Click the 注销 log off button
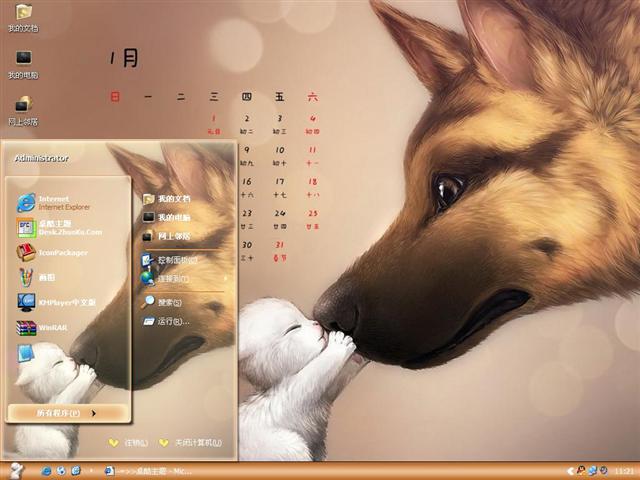This screenshot has width=640, height=480. coord(128,443)
